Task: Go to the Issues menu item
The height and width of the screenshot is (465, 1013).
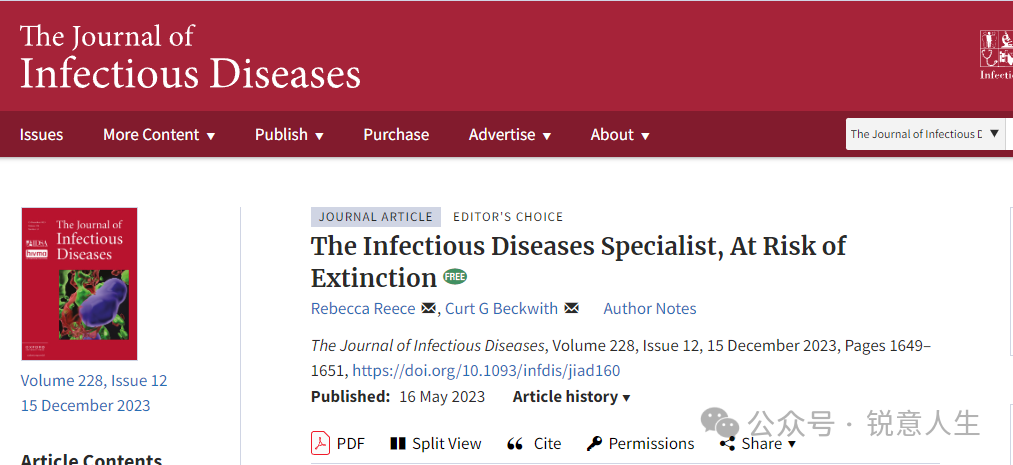Action: click(41, 135)
